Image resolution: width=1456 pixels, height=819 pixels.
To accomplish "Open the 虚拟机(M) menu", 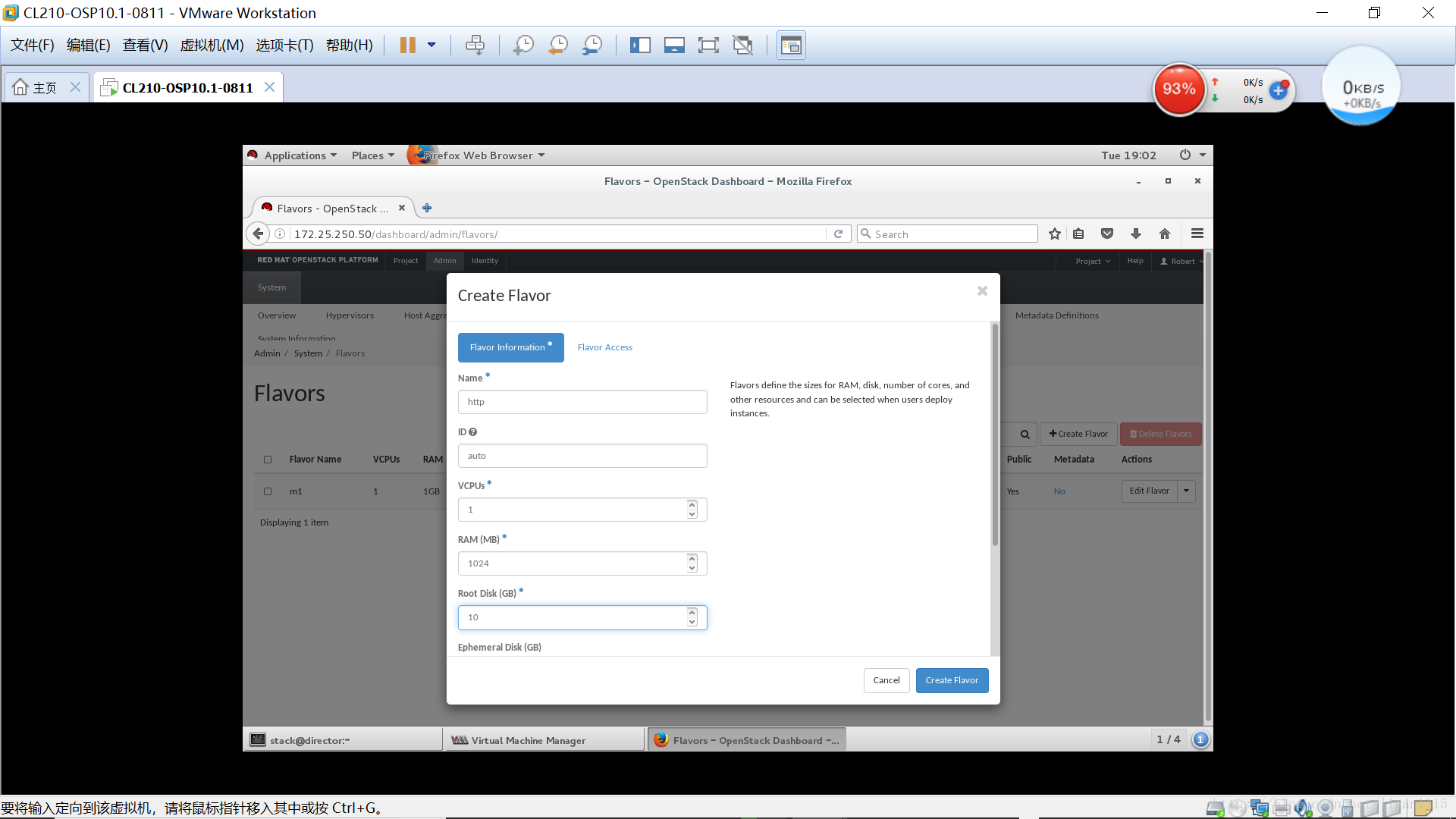I will pos(212,45).
